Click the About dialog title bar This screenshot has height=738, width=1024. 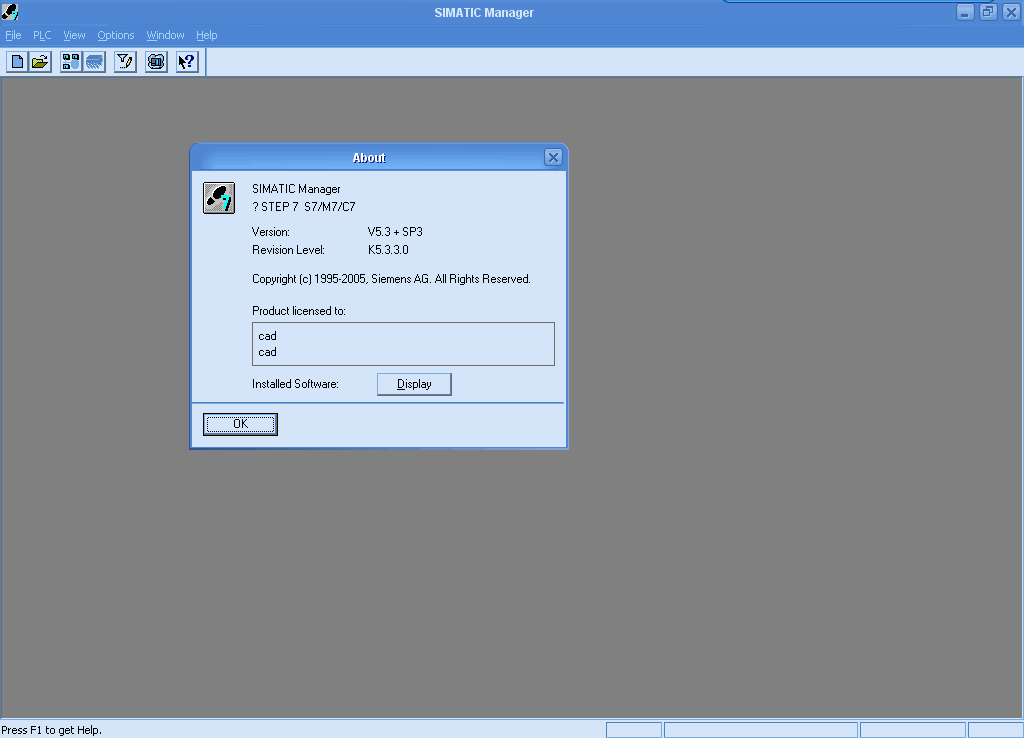pos(369,157)
